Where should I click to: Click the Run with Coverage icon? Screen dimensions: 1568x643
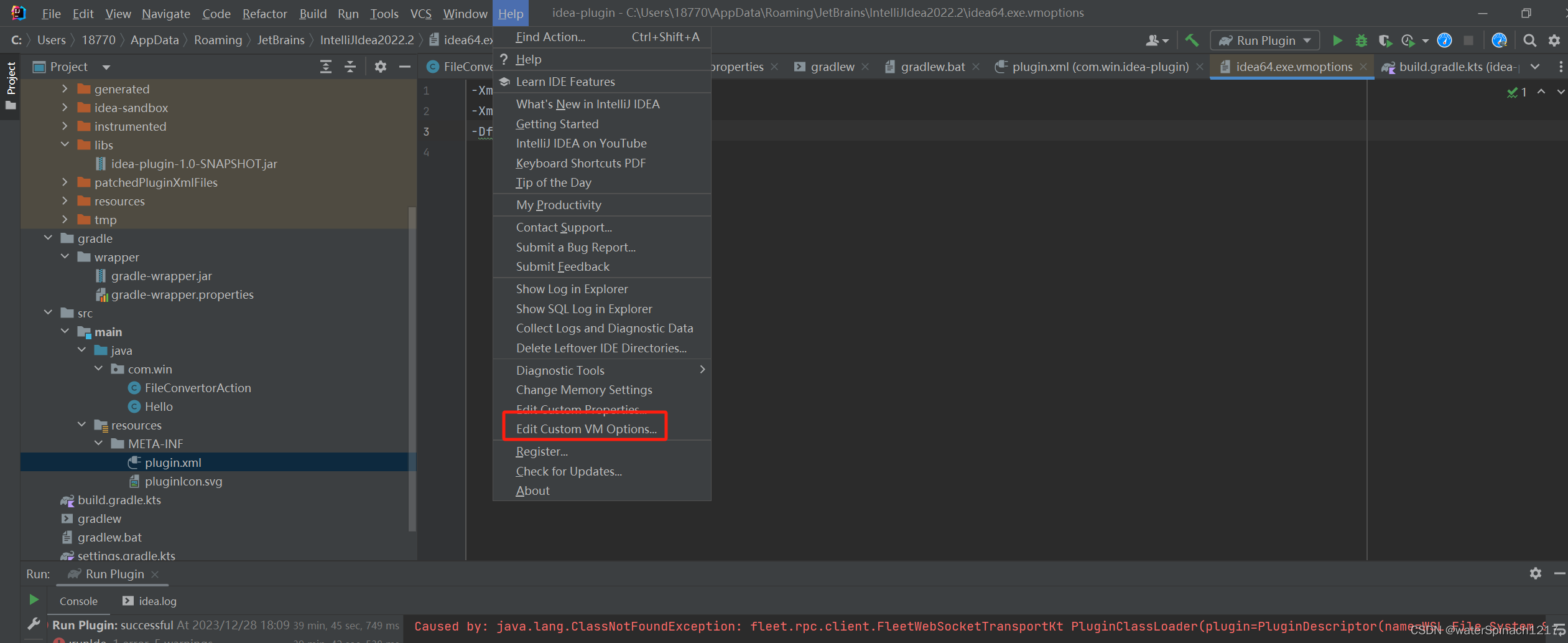click(1385, 40)
